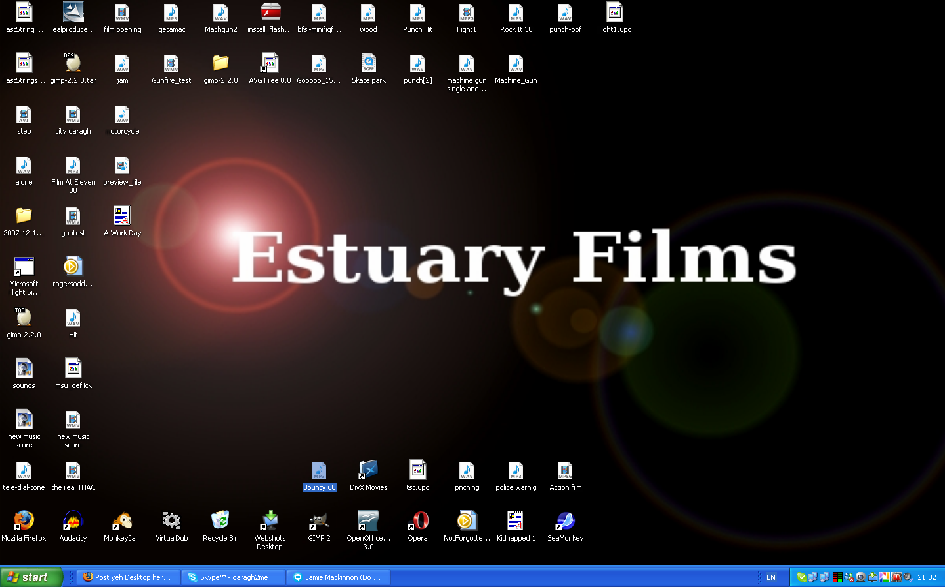Open Audacity audio editor
Screen dimensions: 946x587
point(72,522)
